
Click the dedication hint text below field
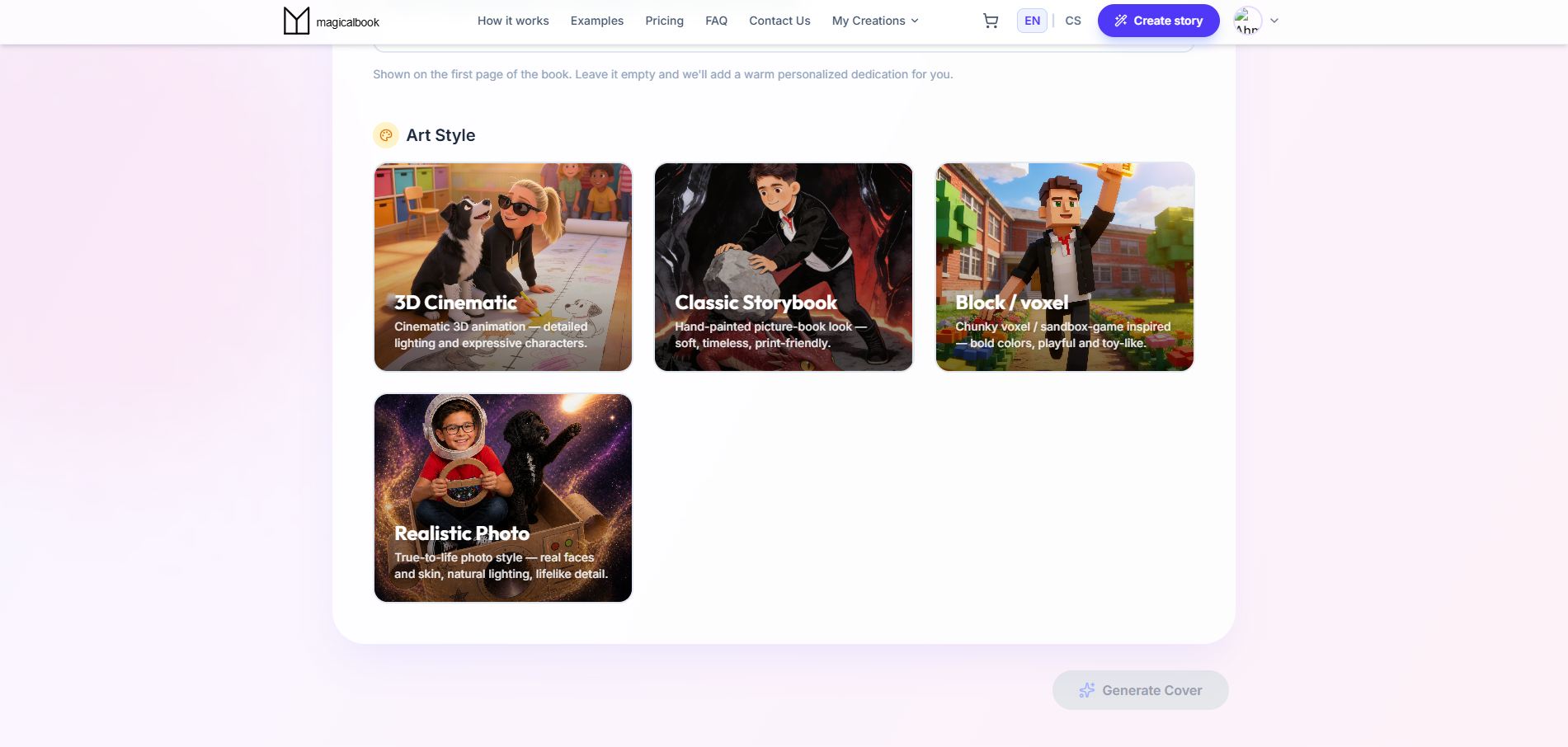click(x=662, y=74)
